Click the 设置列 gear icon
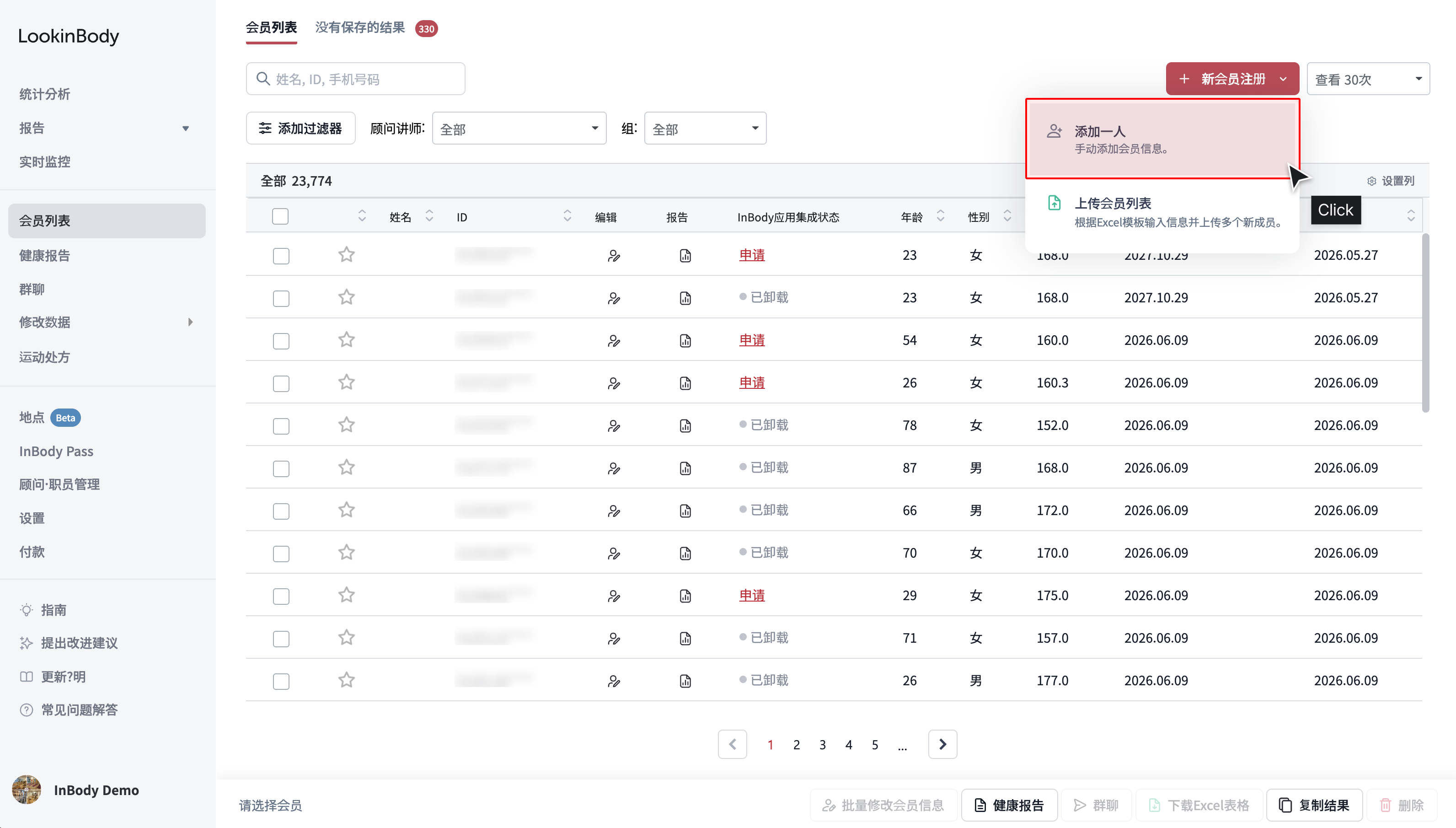 click(x=1371, y=181)
